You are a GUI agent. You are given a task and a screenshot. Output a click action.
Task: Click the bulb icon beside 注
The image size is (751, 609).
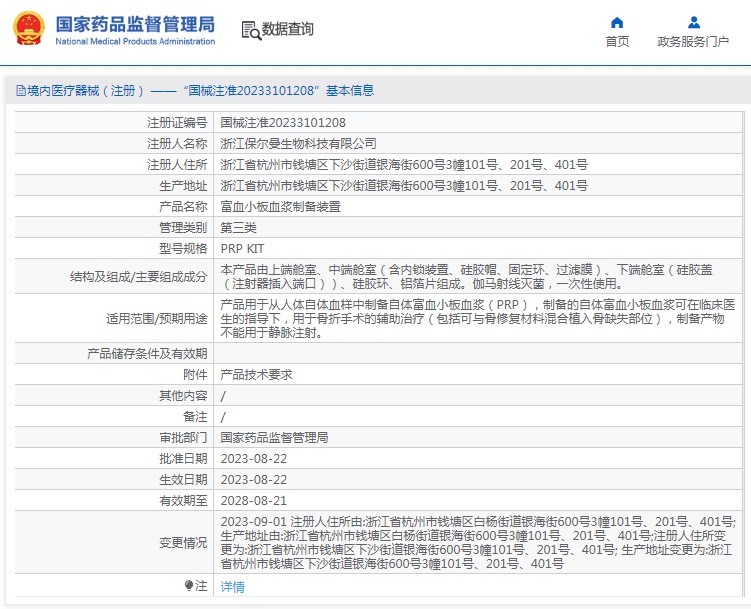tap(189, 586)
